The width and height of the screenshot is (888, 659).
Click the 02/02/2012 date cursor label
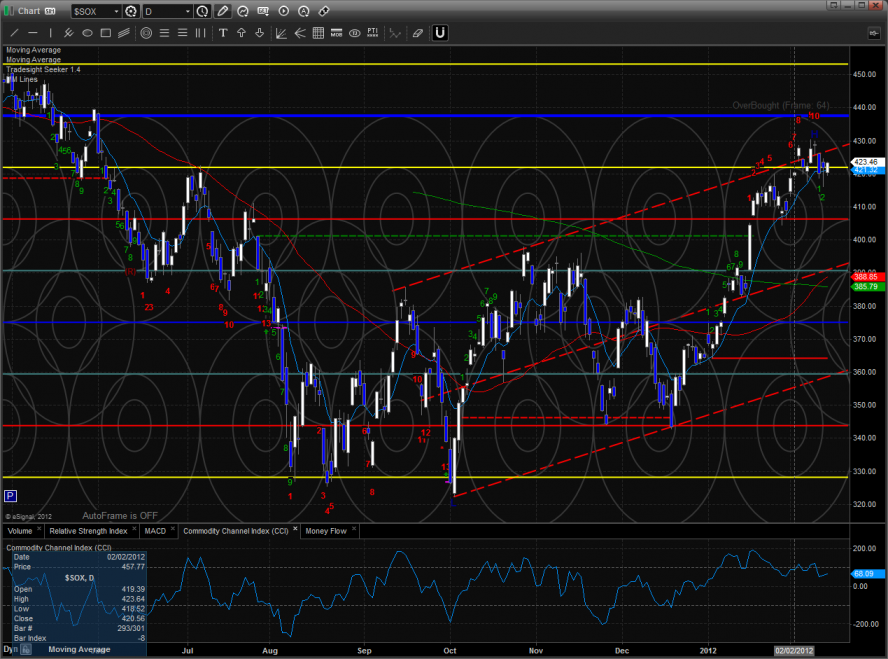click(x=795, y=651)
